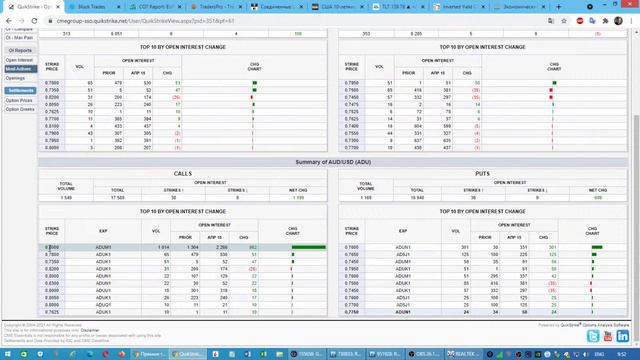Open the OI - Max Pain sidebar item
The height and width of the screenshot is (360, 640).
click(20, 38)
